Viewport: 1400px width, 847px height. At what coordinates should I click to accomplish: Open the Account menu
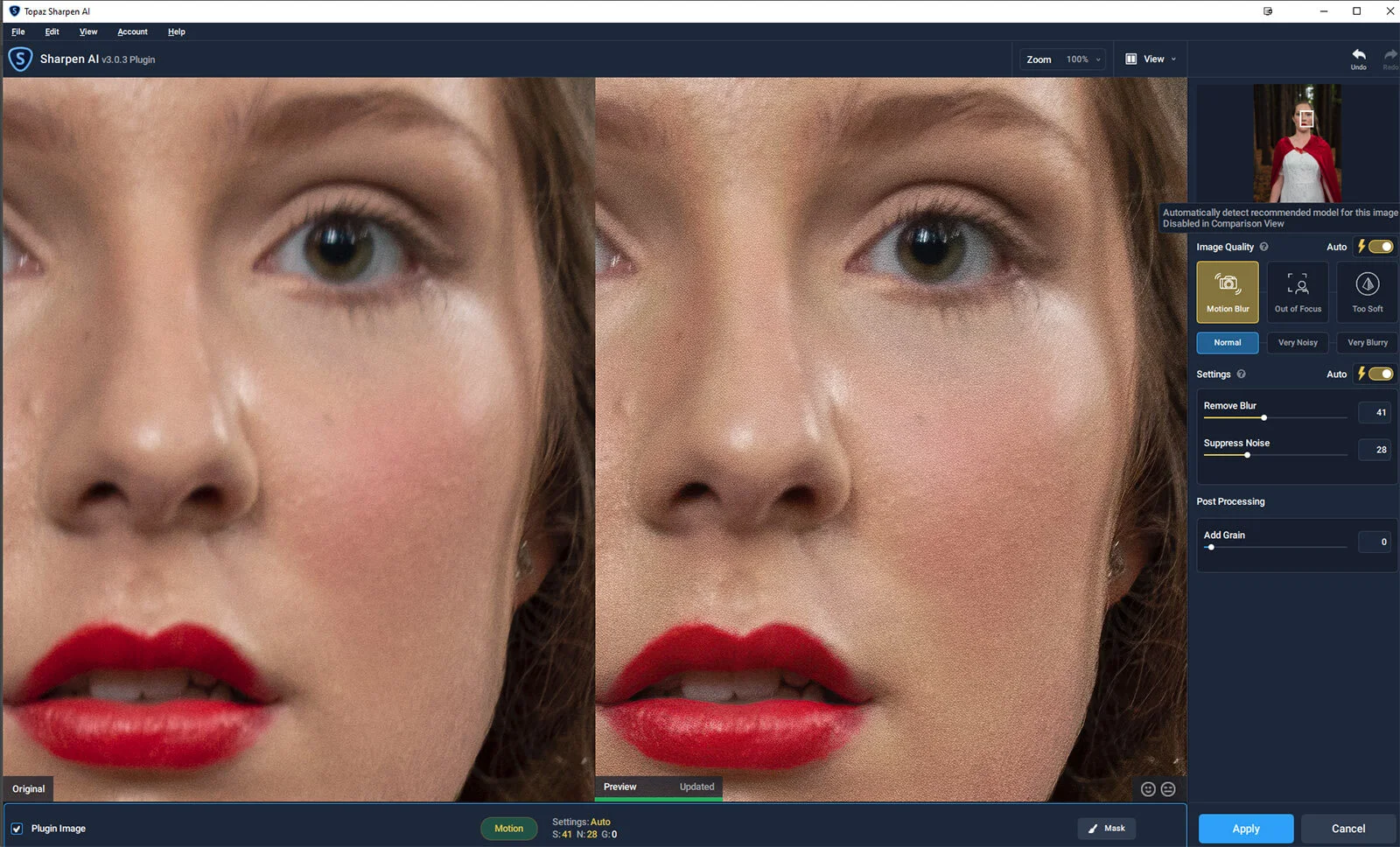coord(132,31)
